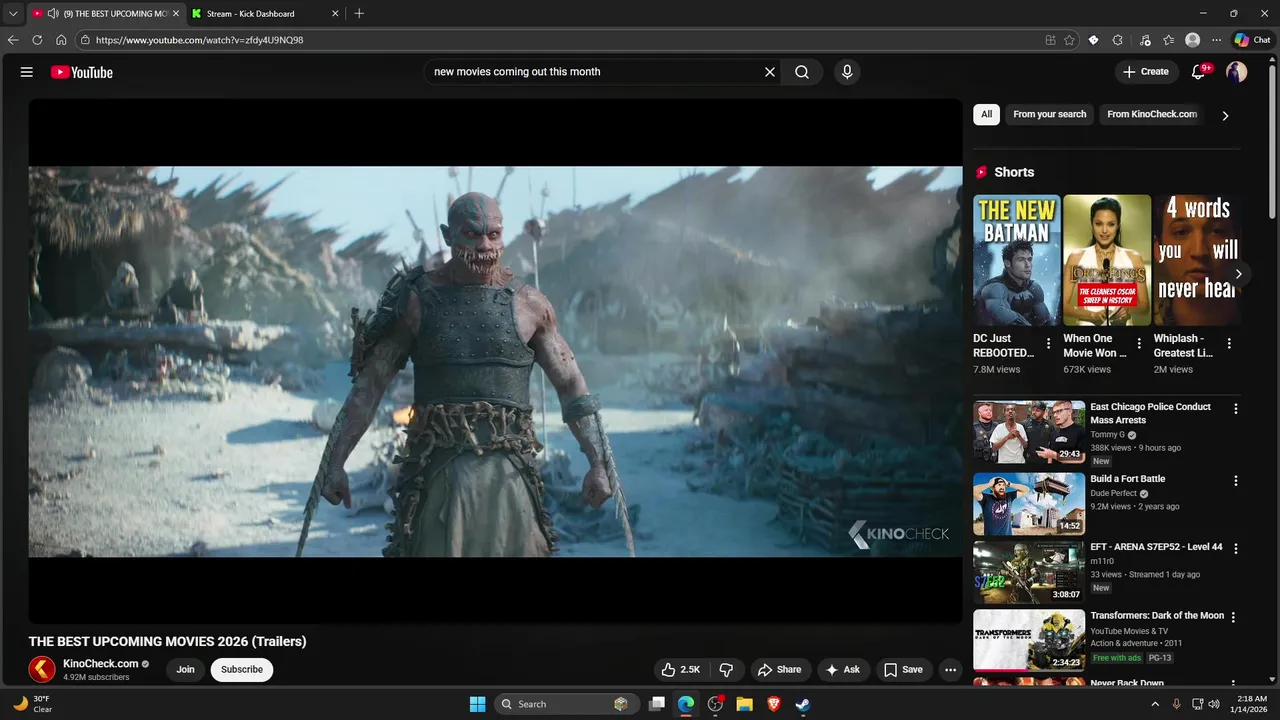This screenshot has width=1280, height=720.
Task: Close the Kick Dashboard tab
Action: click(x=335, y=14)
